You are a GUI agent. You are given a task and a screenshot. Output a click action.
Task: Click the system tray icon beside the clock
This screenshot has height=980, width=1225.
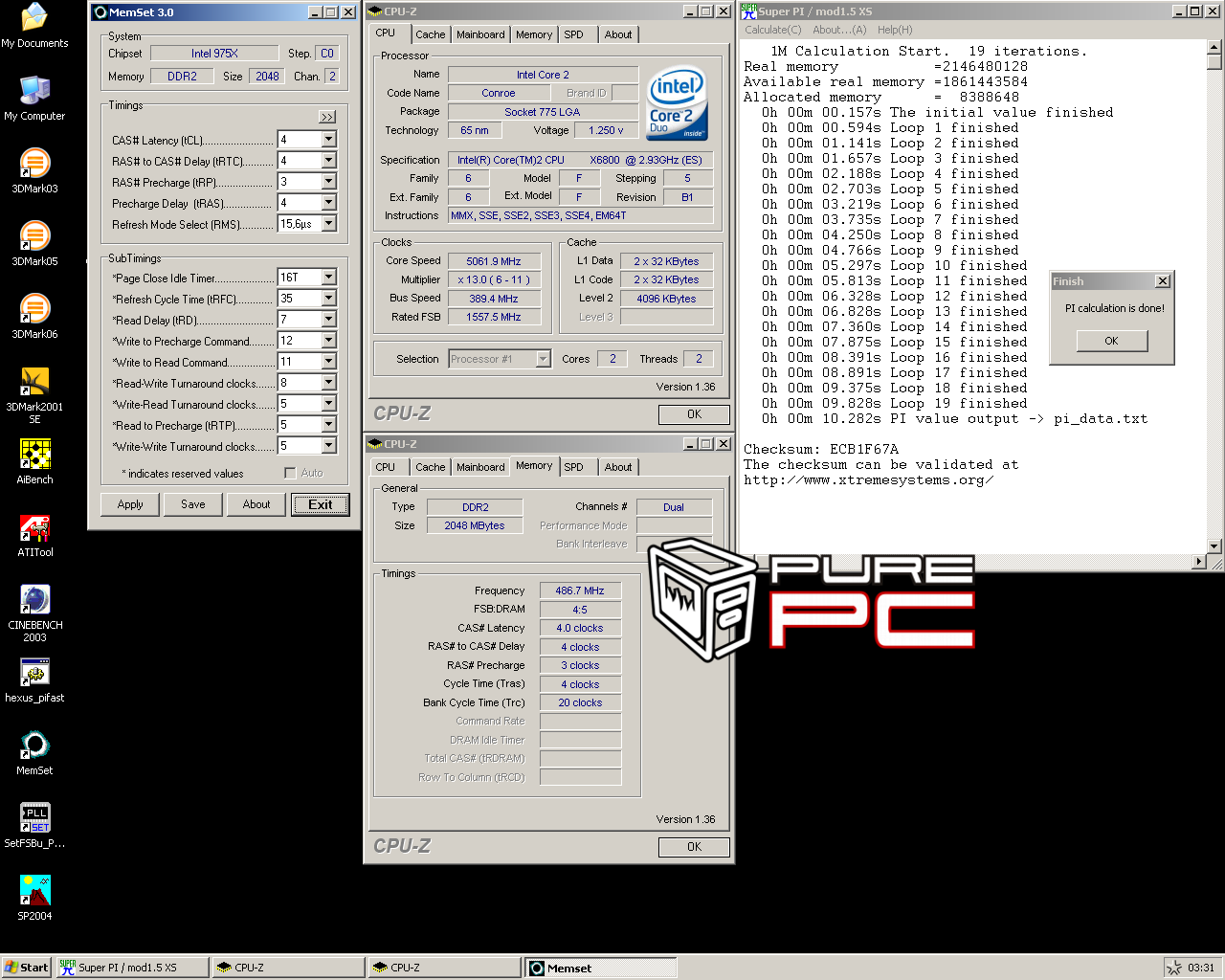(x=1173, y=968)
